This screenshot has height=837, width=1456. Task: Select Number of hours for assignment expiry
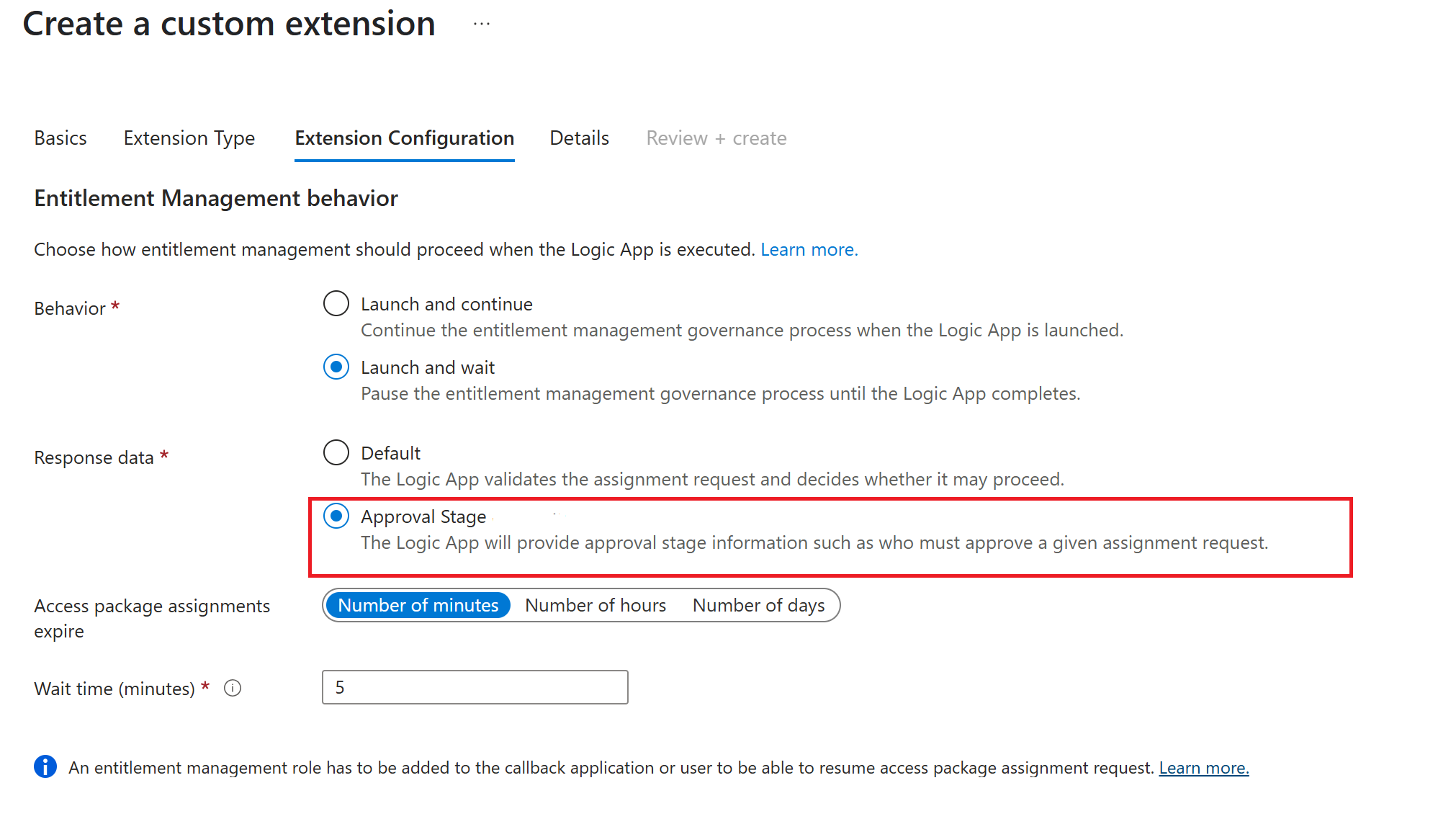(x=596, y=605)
